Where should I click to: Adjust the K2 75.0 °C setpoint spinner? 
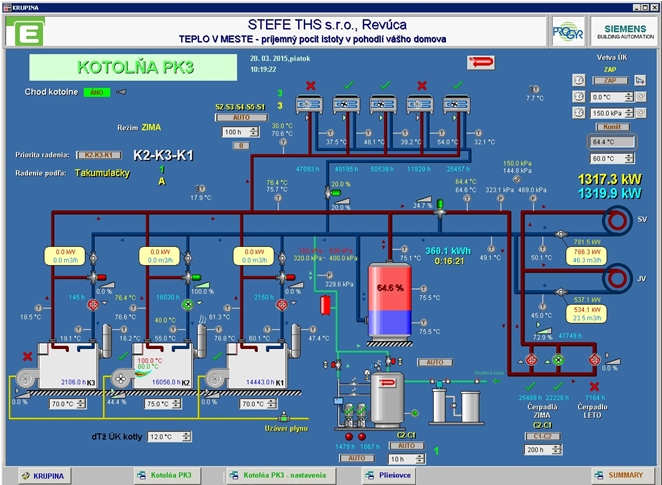click(176, 404)
